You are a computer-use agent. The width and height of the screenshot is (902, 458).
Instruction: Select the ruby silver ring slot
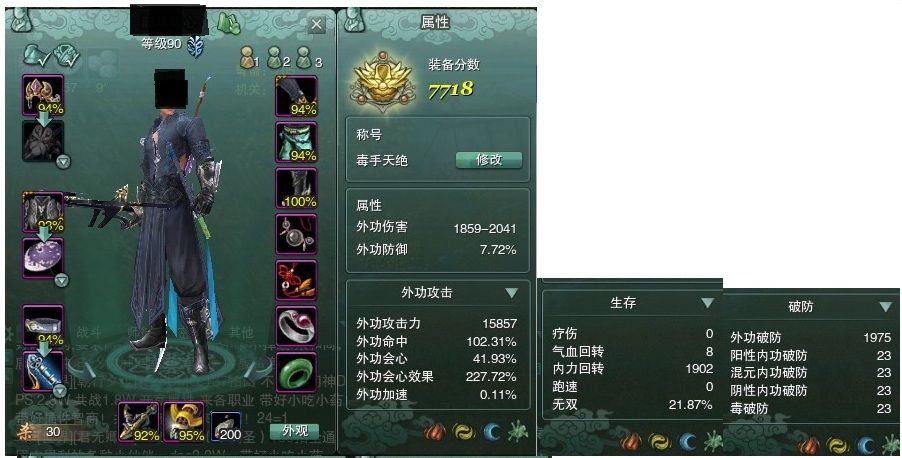296,326
